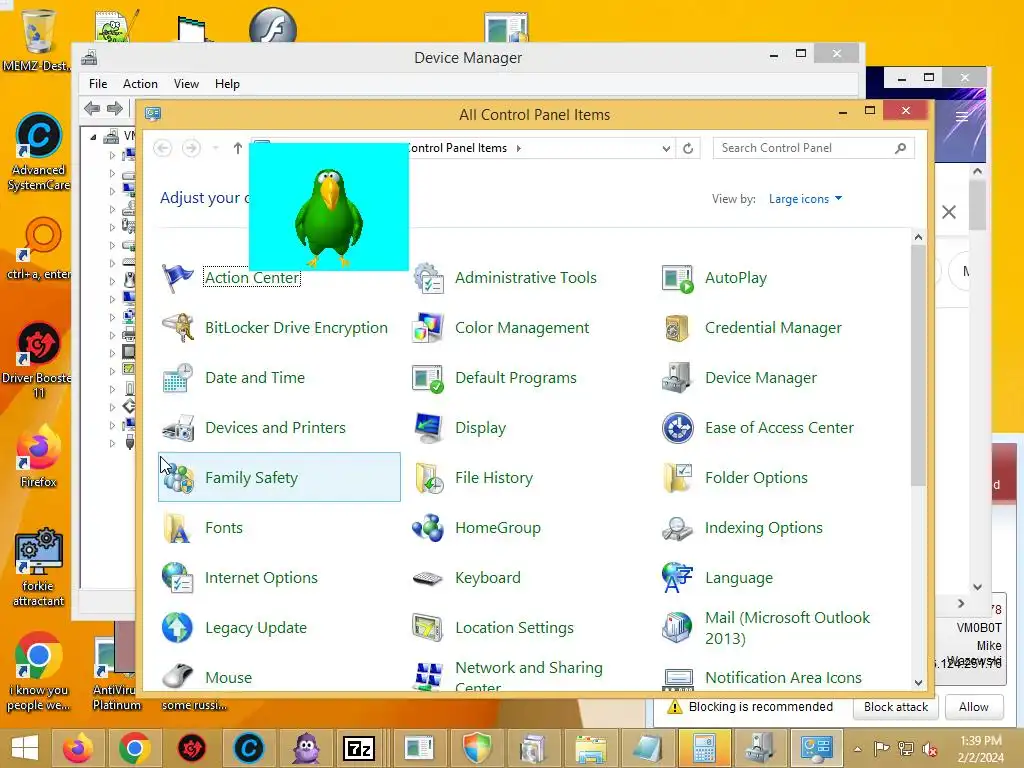Open the Notification Area Icons link

[x=783, y=678]
